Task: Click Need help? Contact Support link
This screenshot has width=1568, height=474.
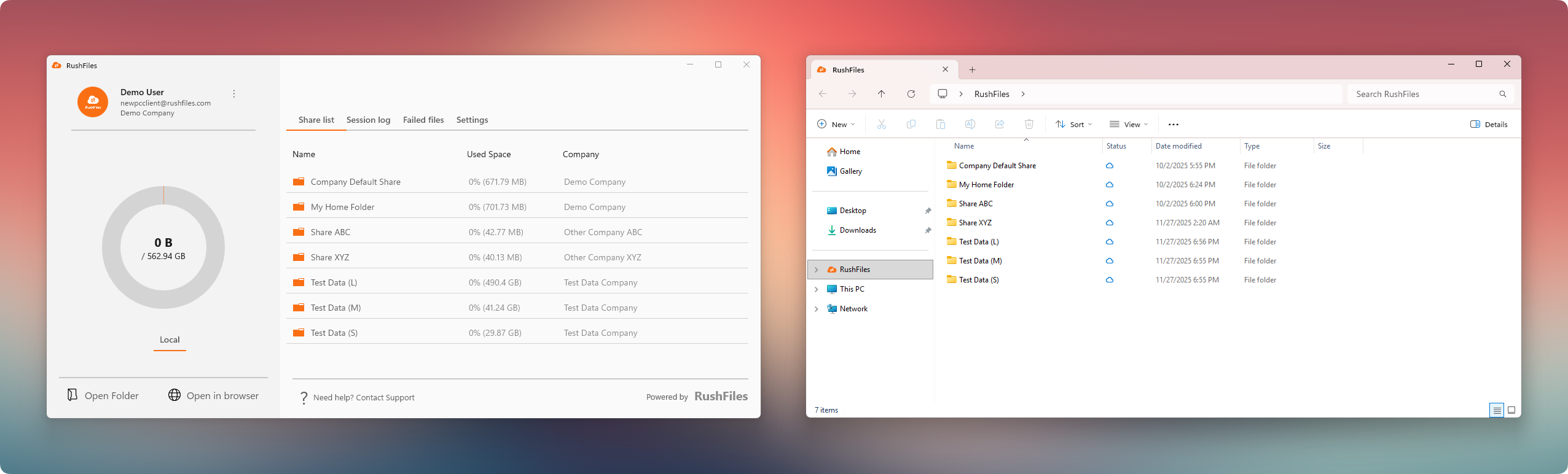Action: pyautogui.click(x=364, y=397)
